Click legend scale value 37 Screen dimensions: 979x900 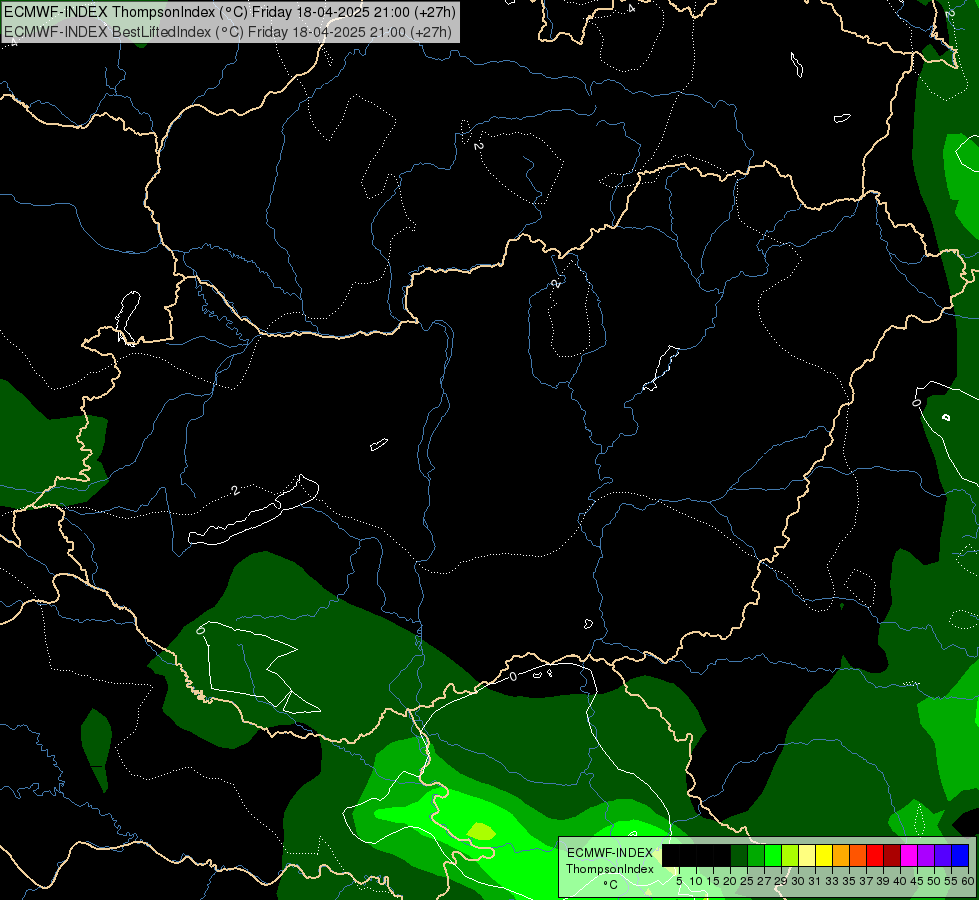point(866,881)
